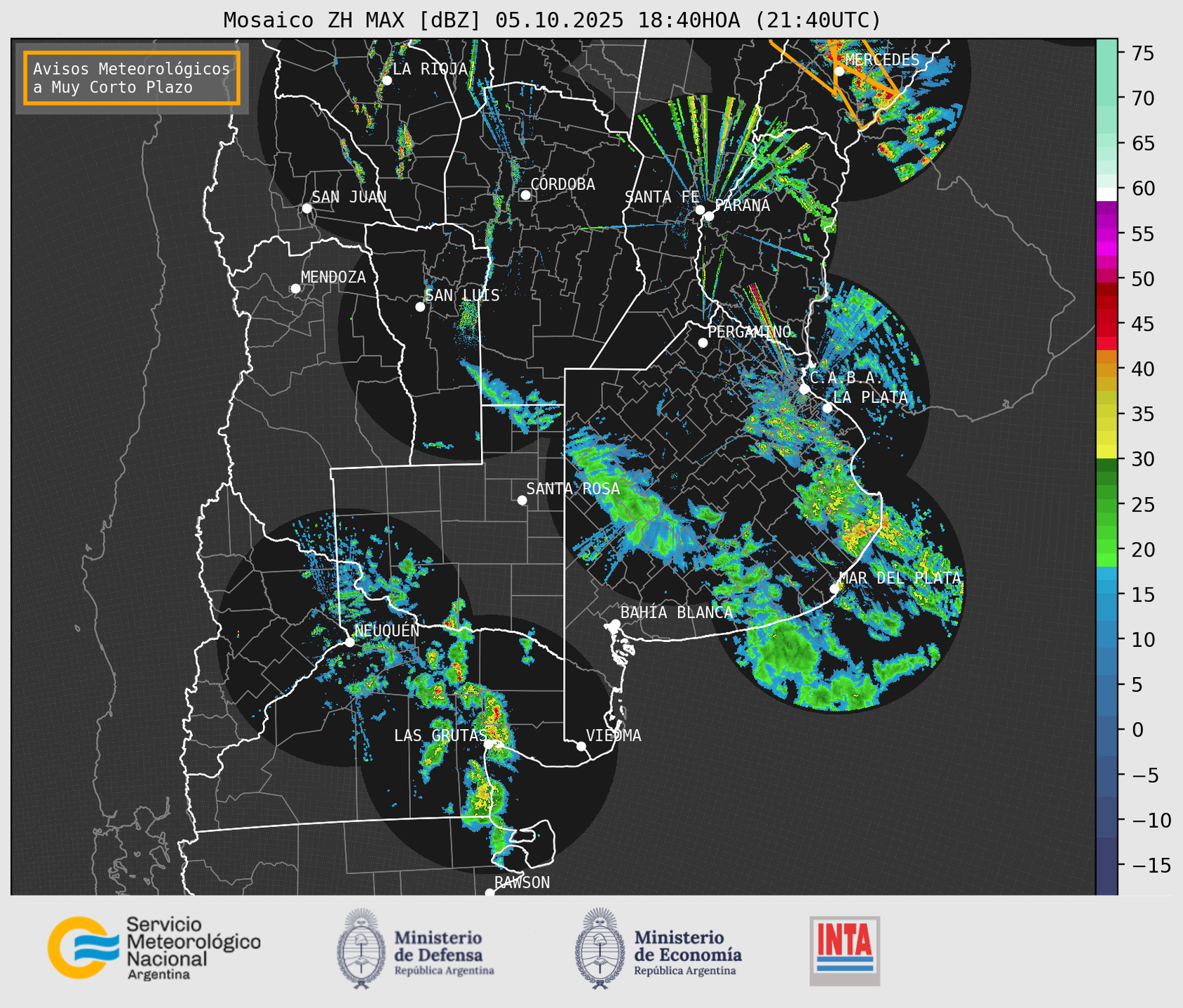Click the Mar del Plata city marker dot
The image size is (1183, 1008).
(834, 589)
